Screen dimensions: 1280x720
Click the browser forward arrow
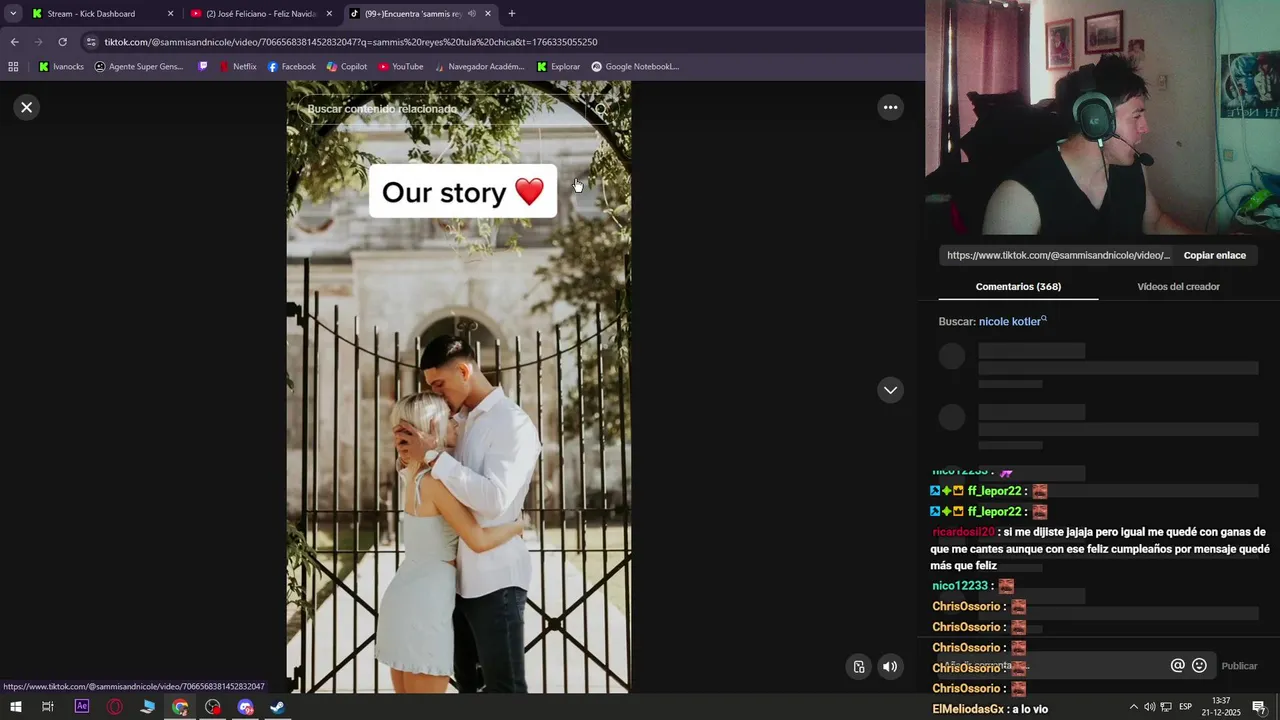(x=38, y=42)
